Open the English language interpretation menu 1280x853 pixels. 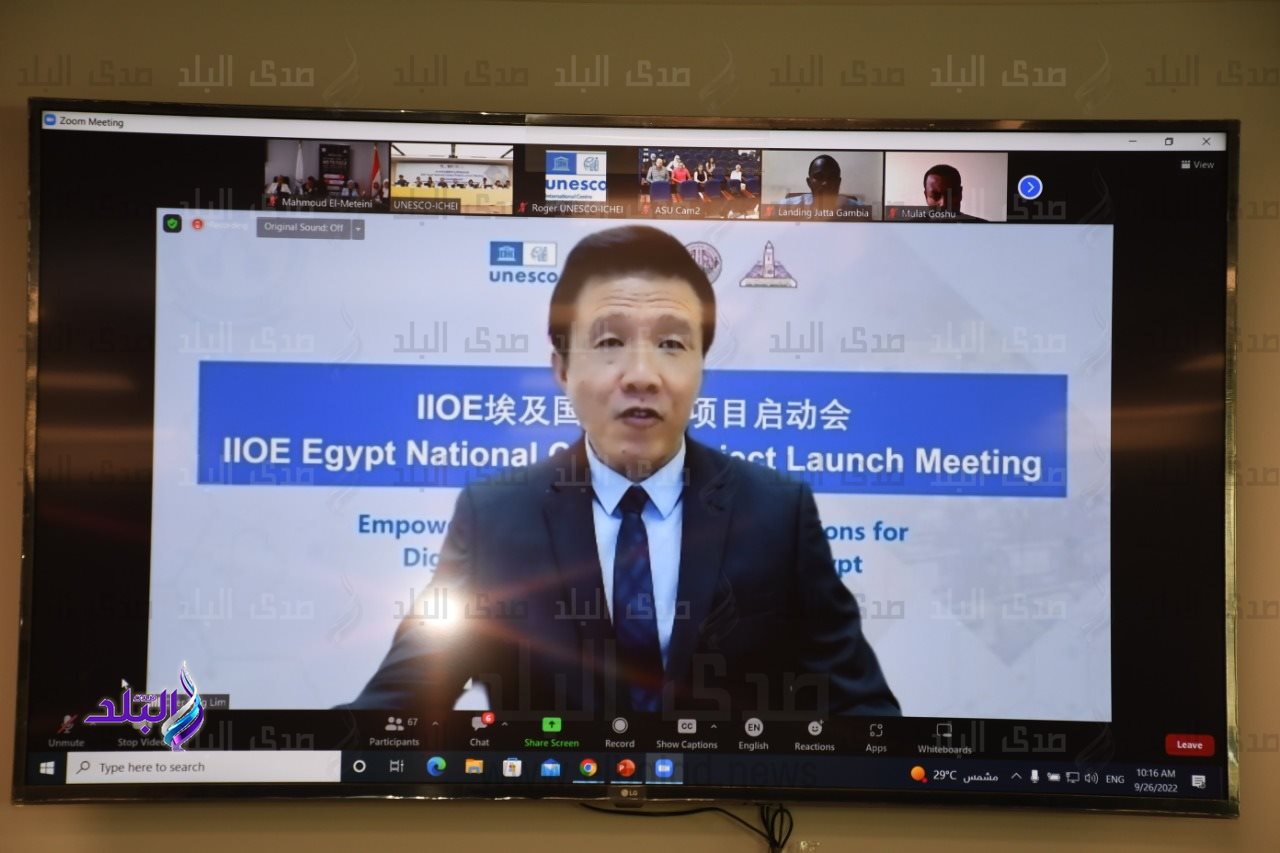(x=753, y=732)
